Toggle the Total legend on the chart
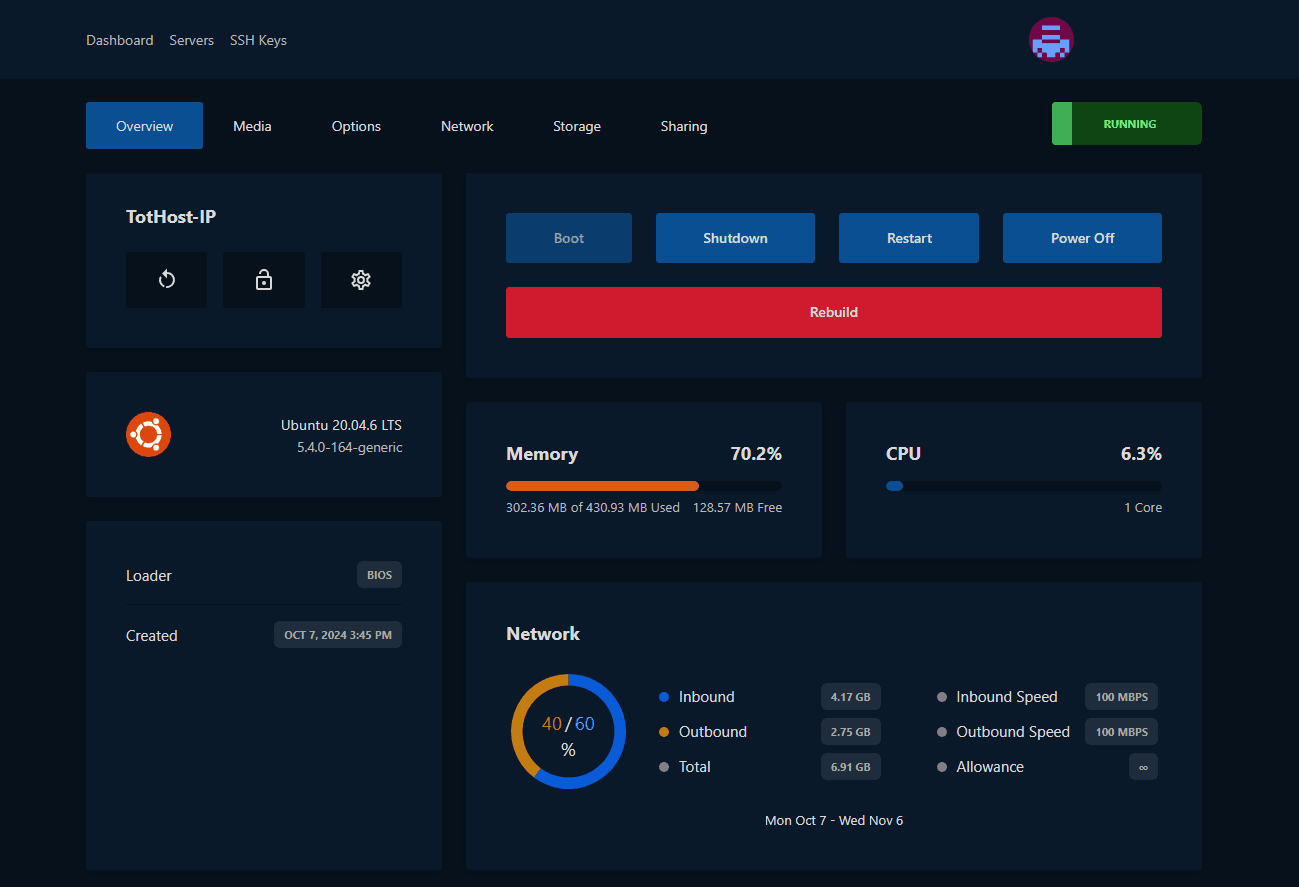 tap(695, 766)
